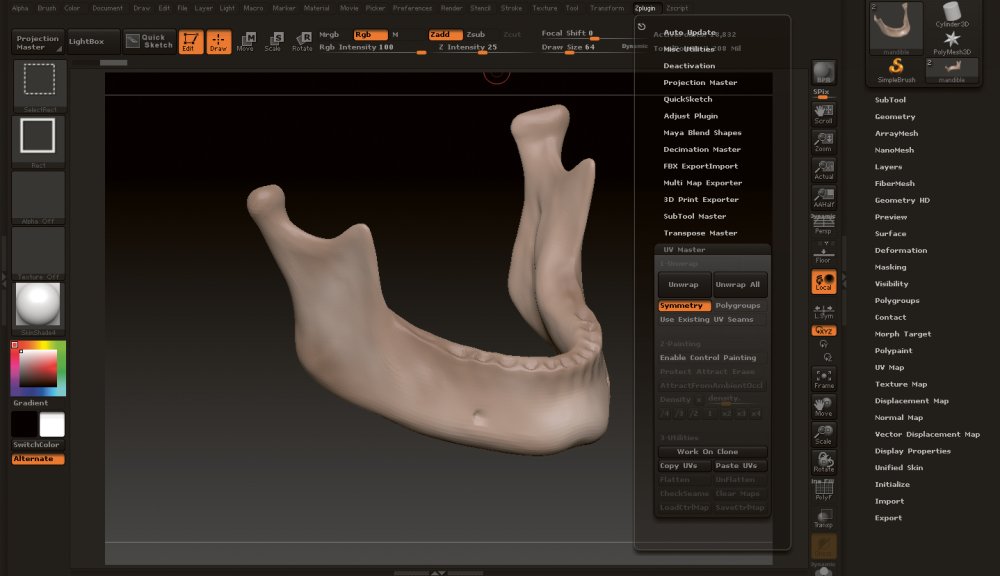Open the Texture Off selector
The image size is (1000, 576).
pos(38,253)
